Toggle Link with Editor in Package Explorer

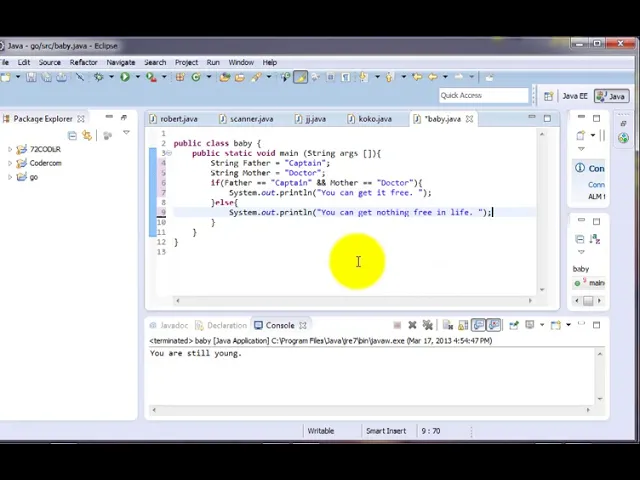(87, 135)
